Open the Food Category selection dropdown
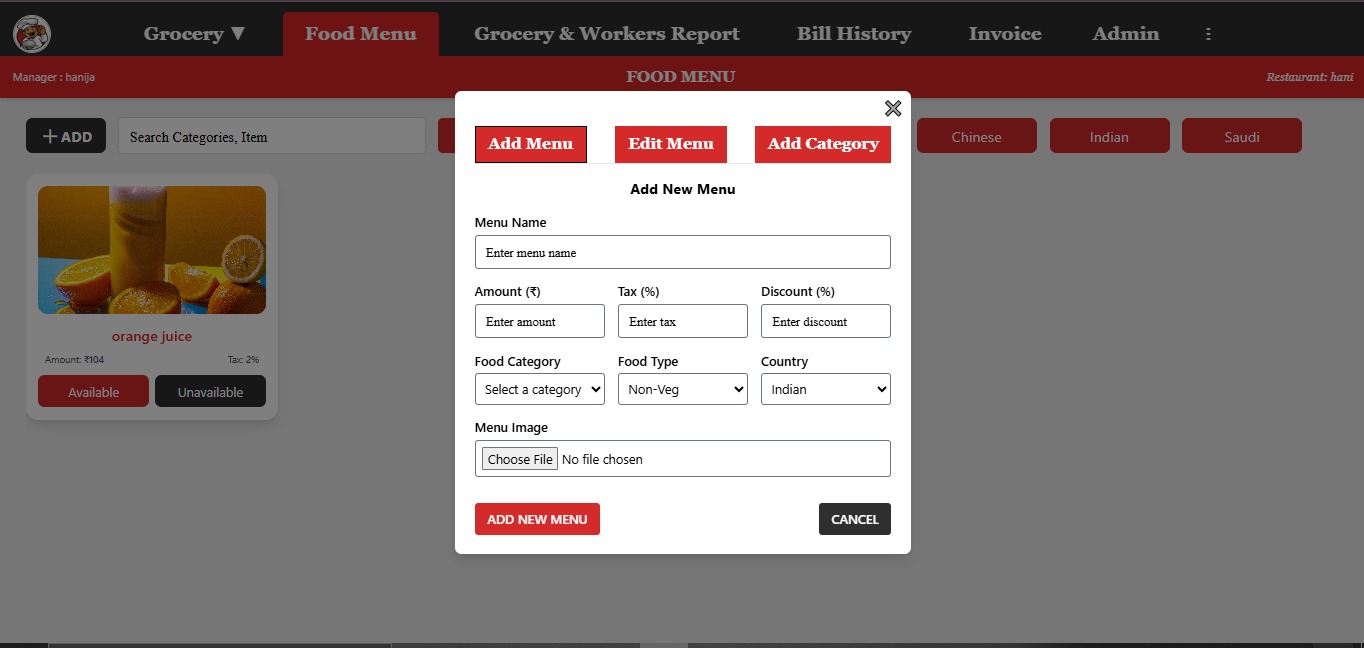The image size is (1364, 648). click(x=539, y=389)
